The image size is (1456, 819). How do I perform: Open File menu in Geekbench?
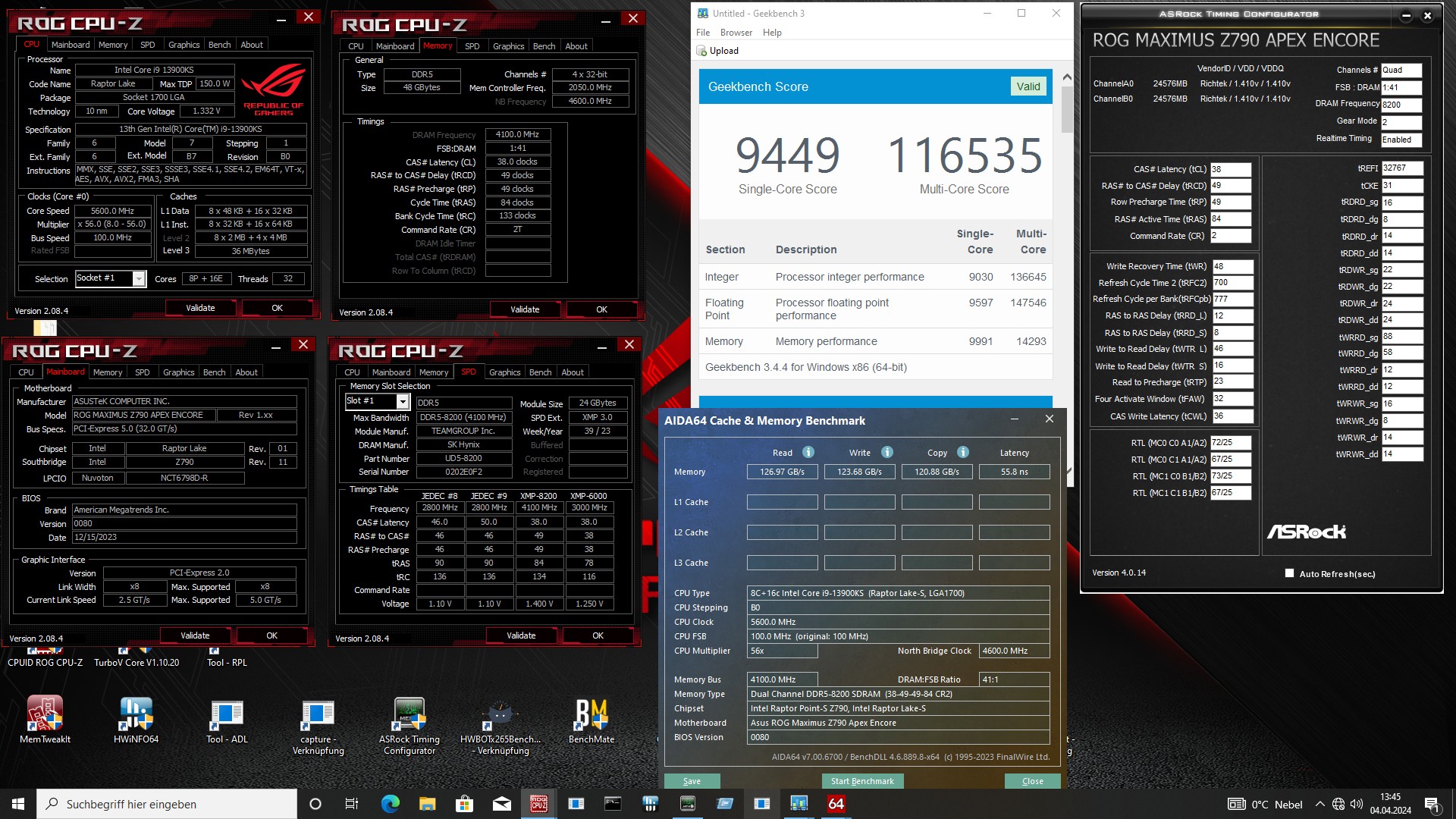703,33
